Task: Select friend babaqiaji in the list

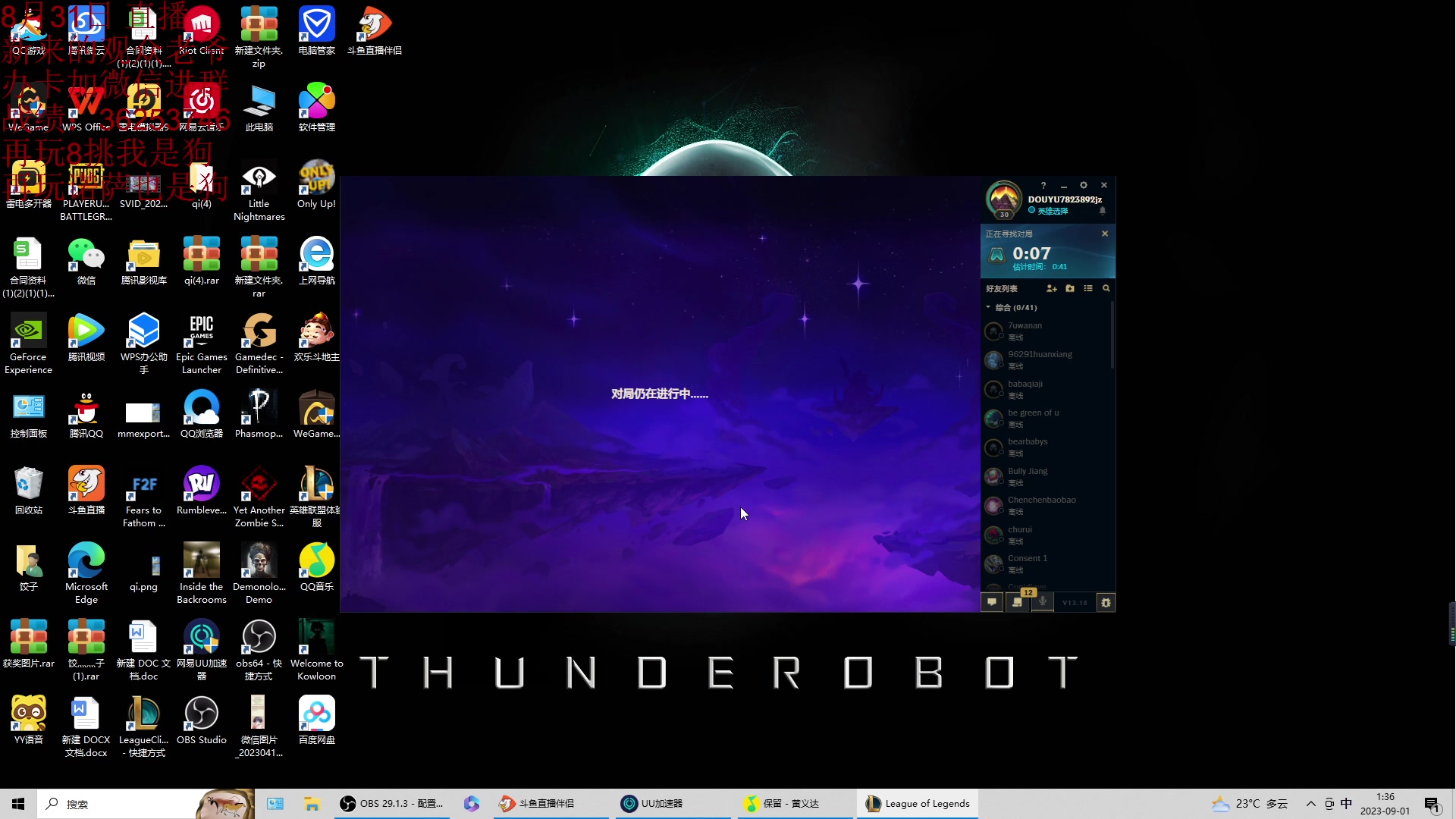Action: click(x=1046, y=390)
